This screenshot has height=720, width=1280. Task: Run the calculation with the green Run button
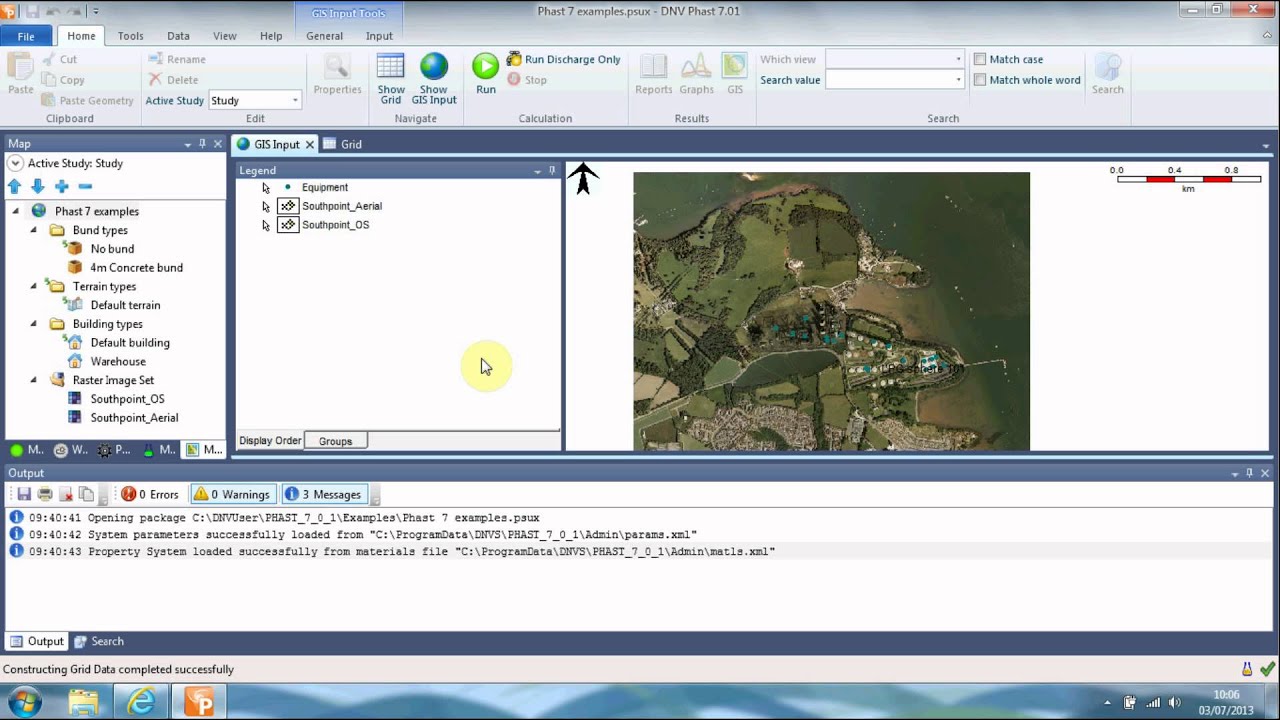tap(485, 66)
